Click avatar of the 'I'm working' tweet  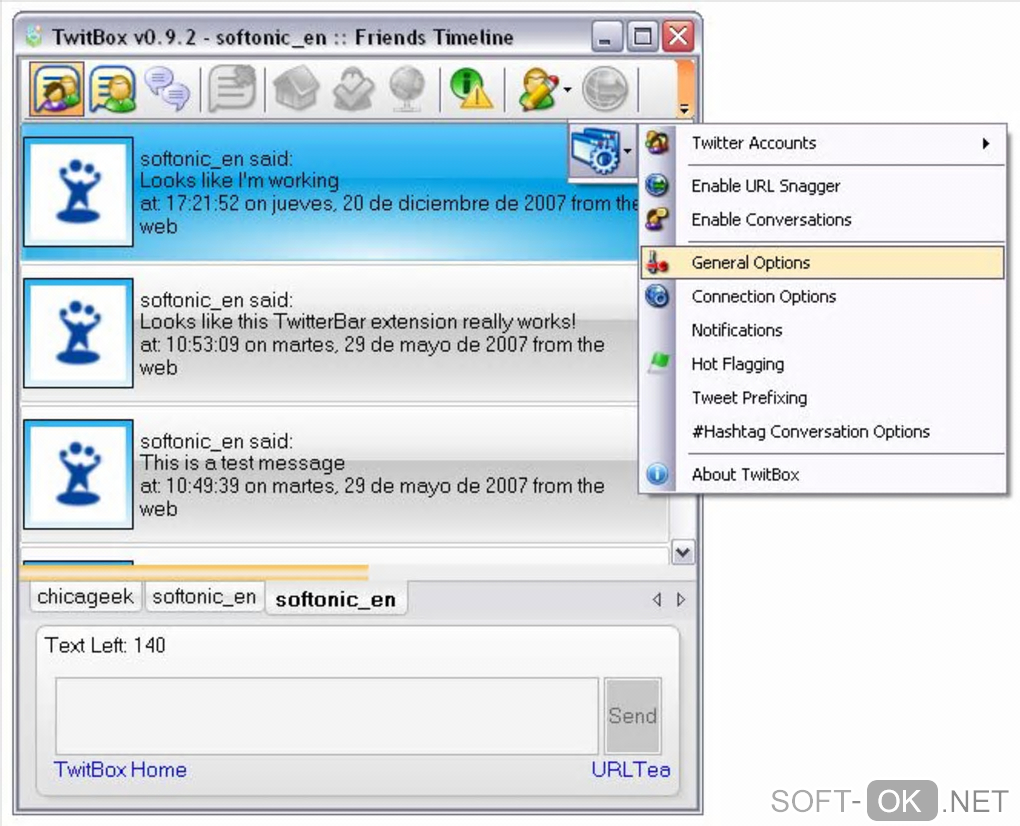[x=79, y=192]
